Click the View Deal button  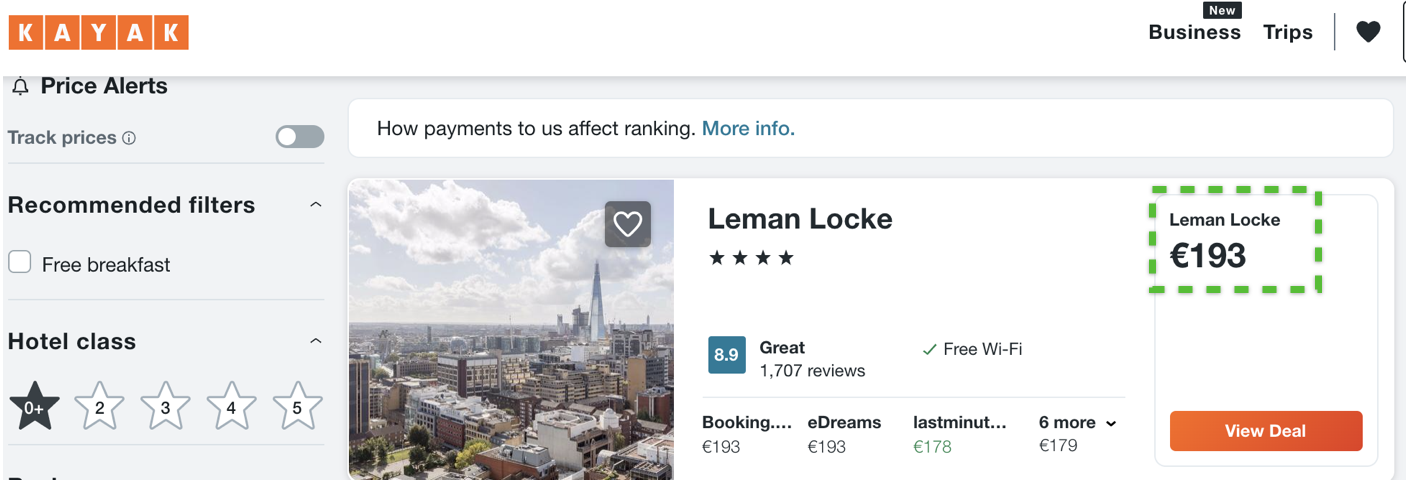pos(1265,431)
